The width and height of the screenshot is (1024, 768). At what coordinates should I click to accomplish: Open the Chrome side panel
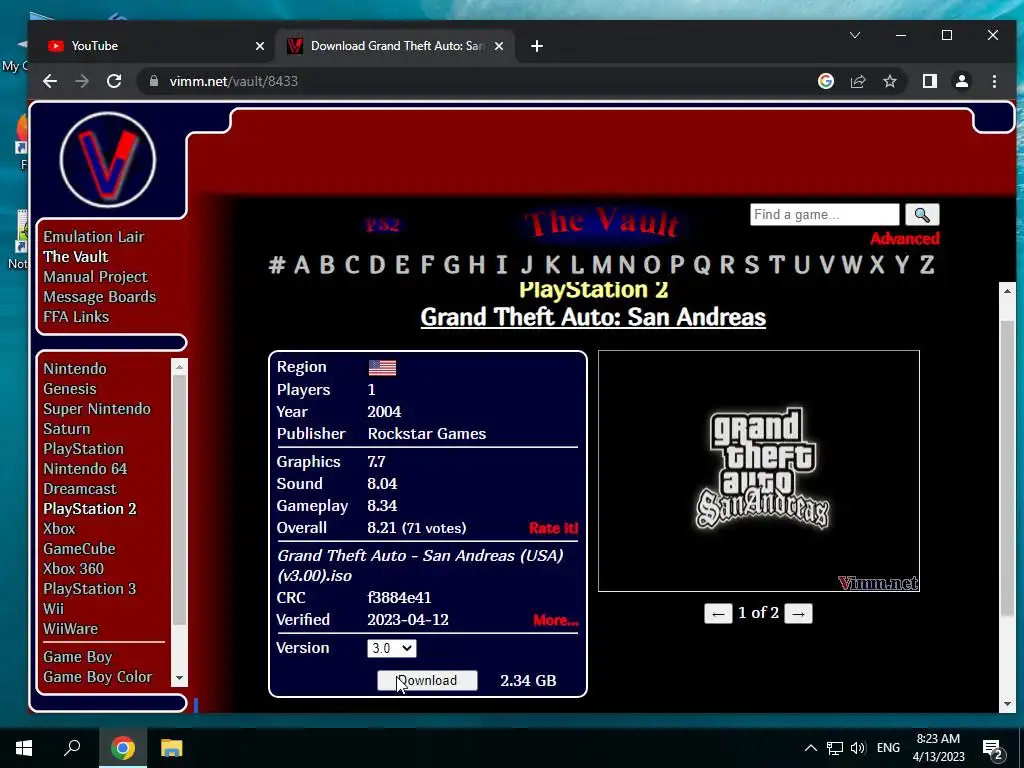929,81
